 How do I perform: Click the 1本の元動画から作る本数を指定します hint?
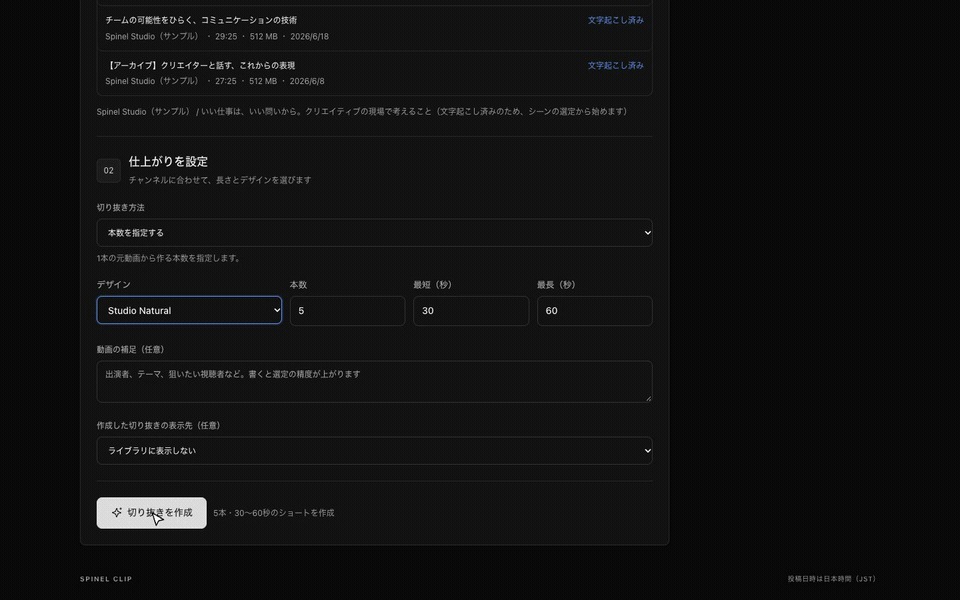[170, 258]
